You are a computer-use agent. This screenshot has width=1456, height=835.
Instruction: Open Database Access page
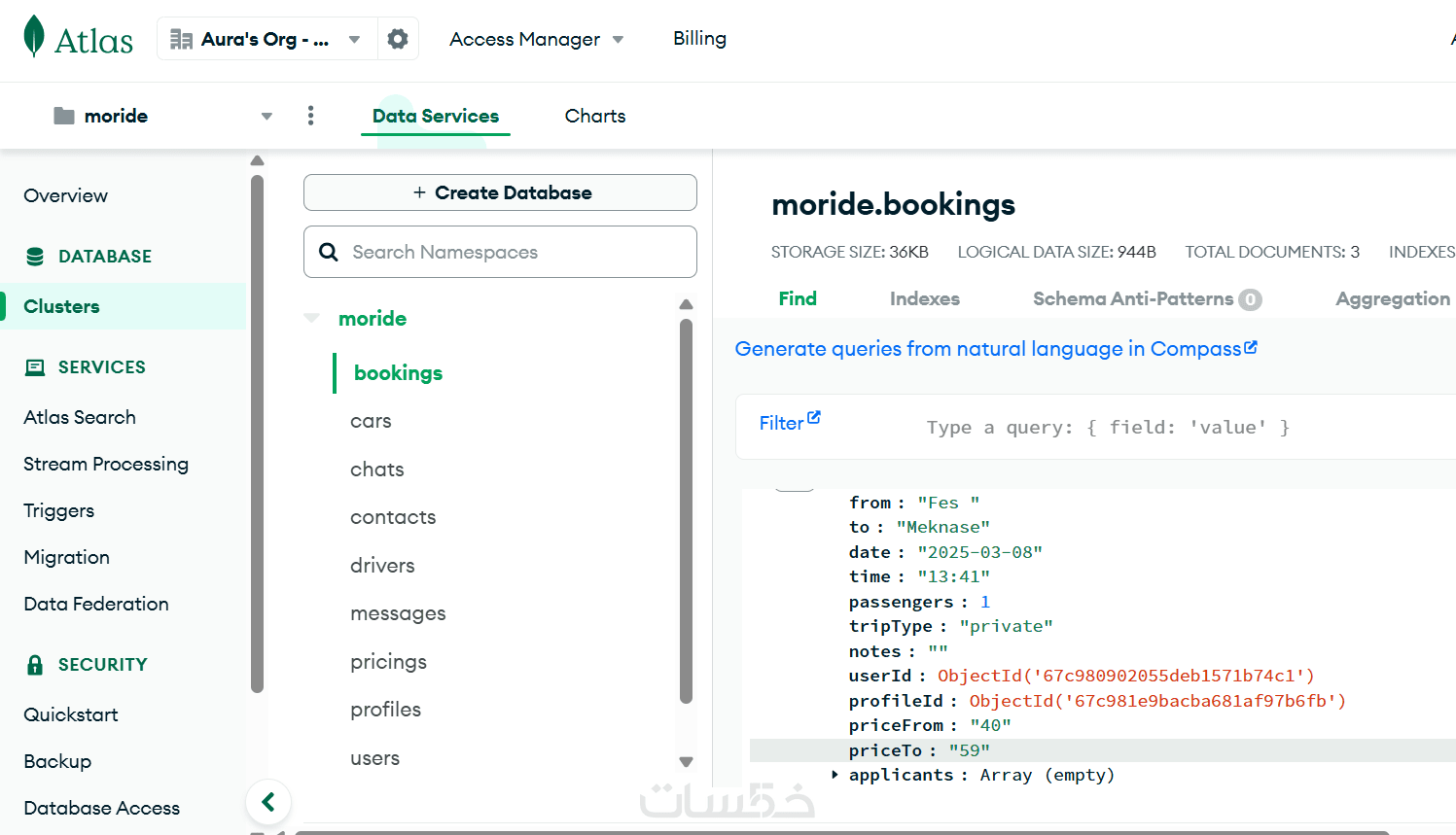[102, 809]
